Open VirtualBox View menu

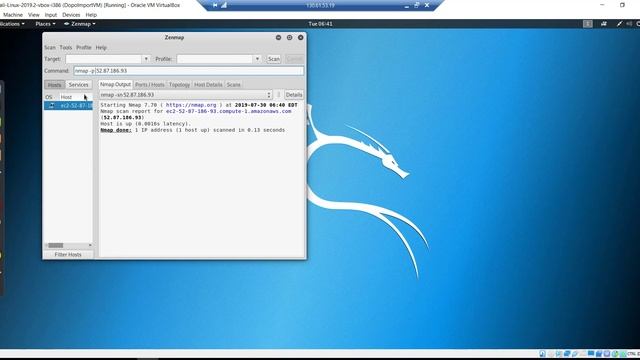point(33,15)
